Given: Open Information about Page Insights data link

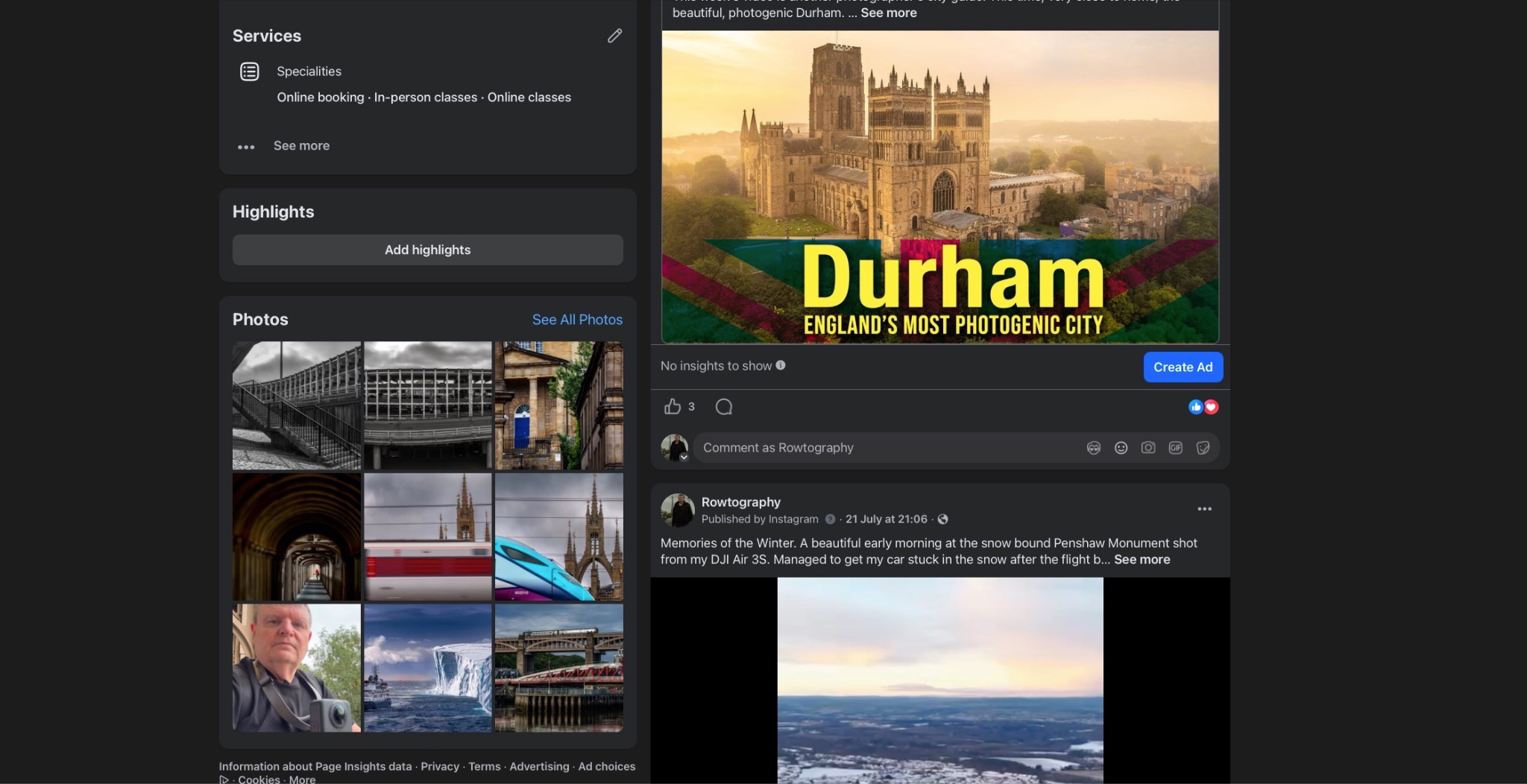Looking at the screenshot, I should [x=315, y=766].
